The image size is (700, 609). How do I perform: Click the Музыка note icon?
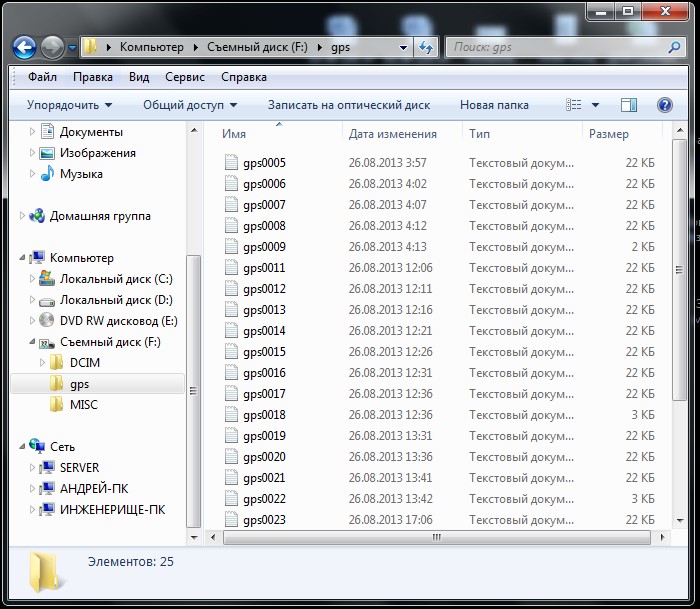pyautogui.click(x=47, y=173)
